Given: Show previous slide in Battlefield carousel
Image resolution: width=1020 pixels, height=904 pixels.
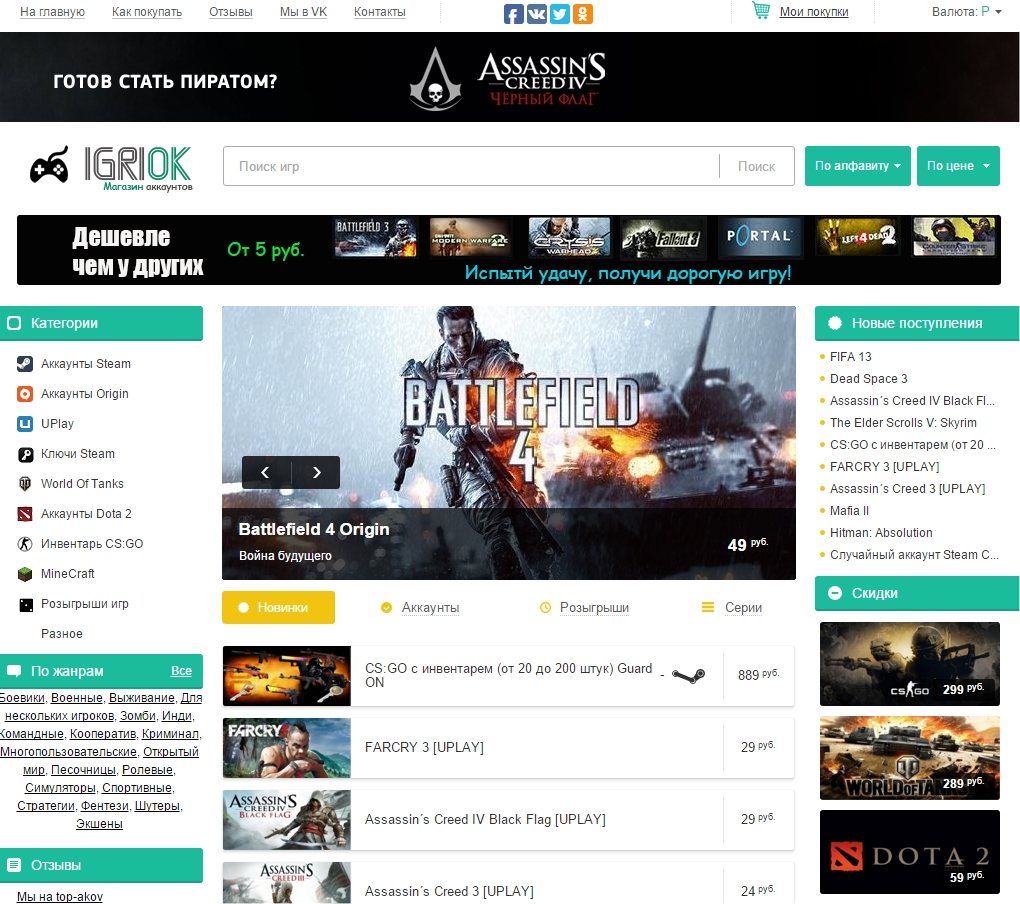Looking at the screenshot, I should pos(265,472).
